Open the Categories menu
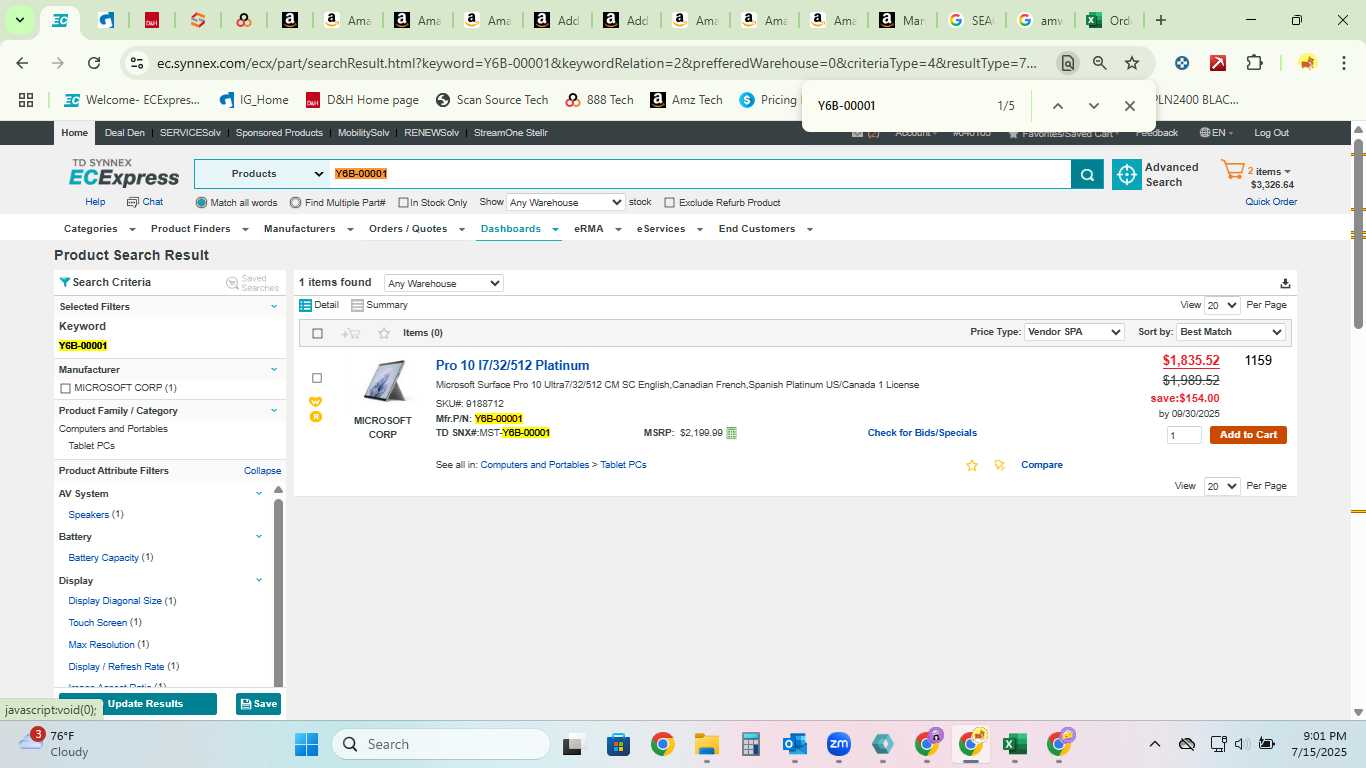The width and height of the screenshot is (1366, 768). click(x=98, y=229)
